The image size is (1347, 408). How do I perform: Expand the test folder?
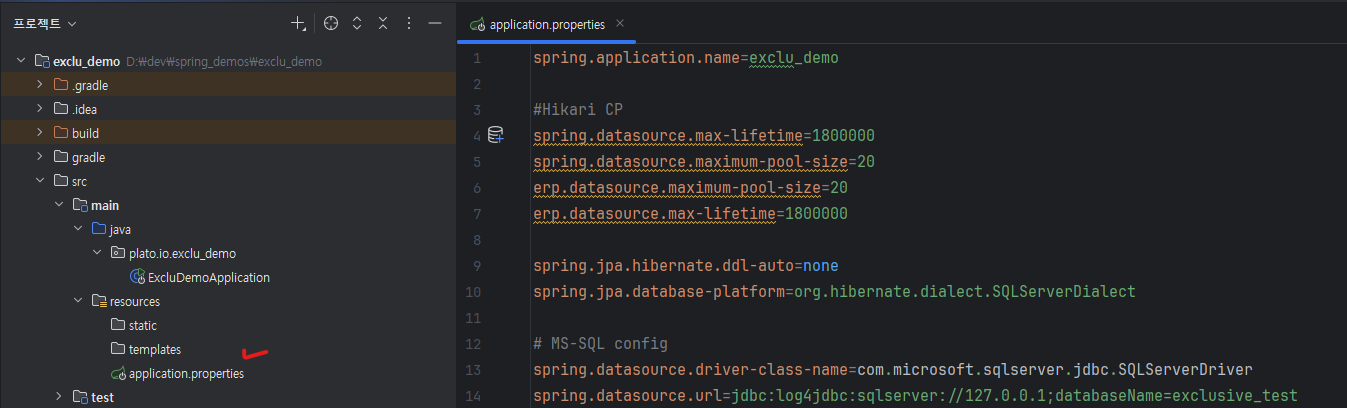[59, 397]
